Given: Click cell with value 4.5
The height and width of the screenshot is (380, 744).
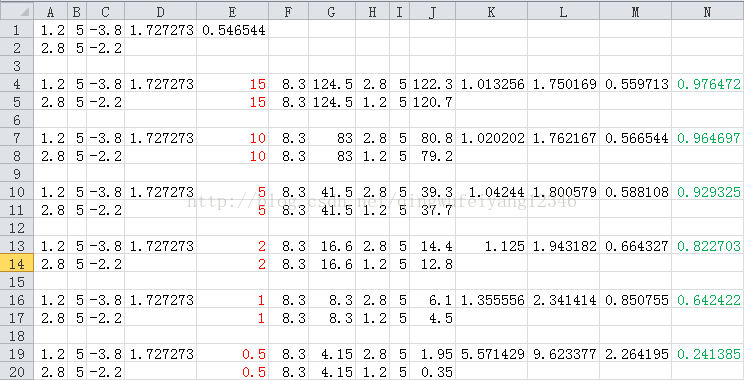Looking at the screenshot, I should pos(432,317).
